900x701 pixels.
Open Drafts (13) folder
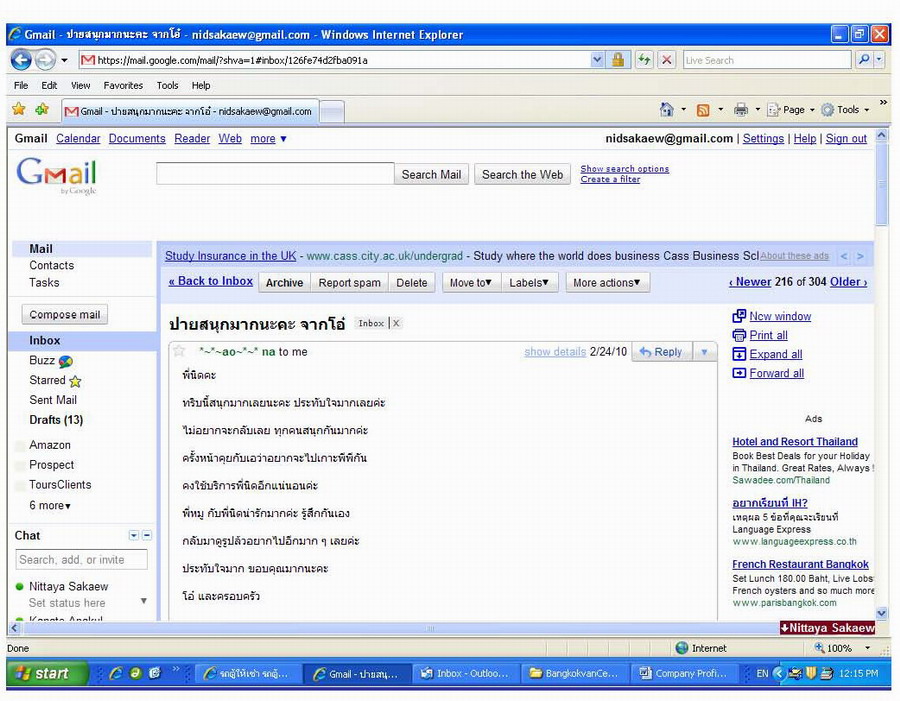tap(56, 420)
